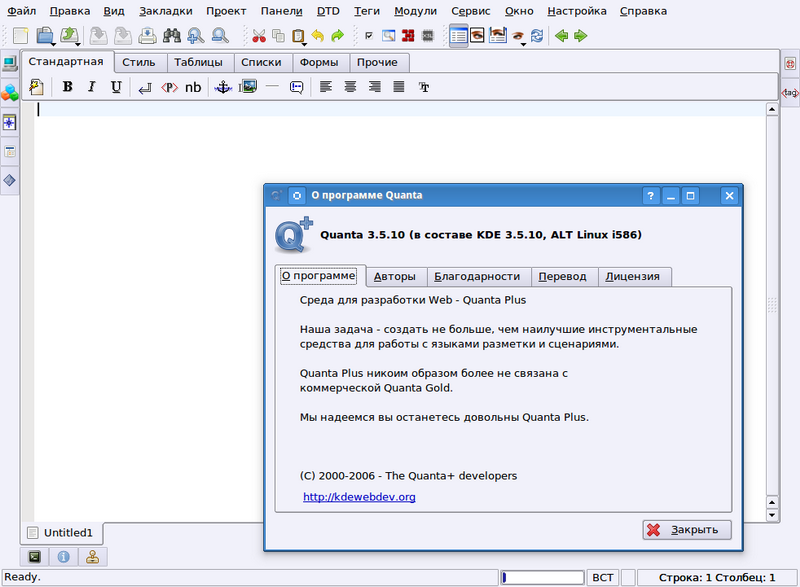Apply bold tag with B icon
The width and height of the screenshot is (800, 587).
coord(67,87)
